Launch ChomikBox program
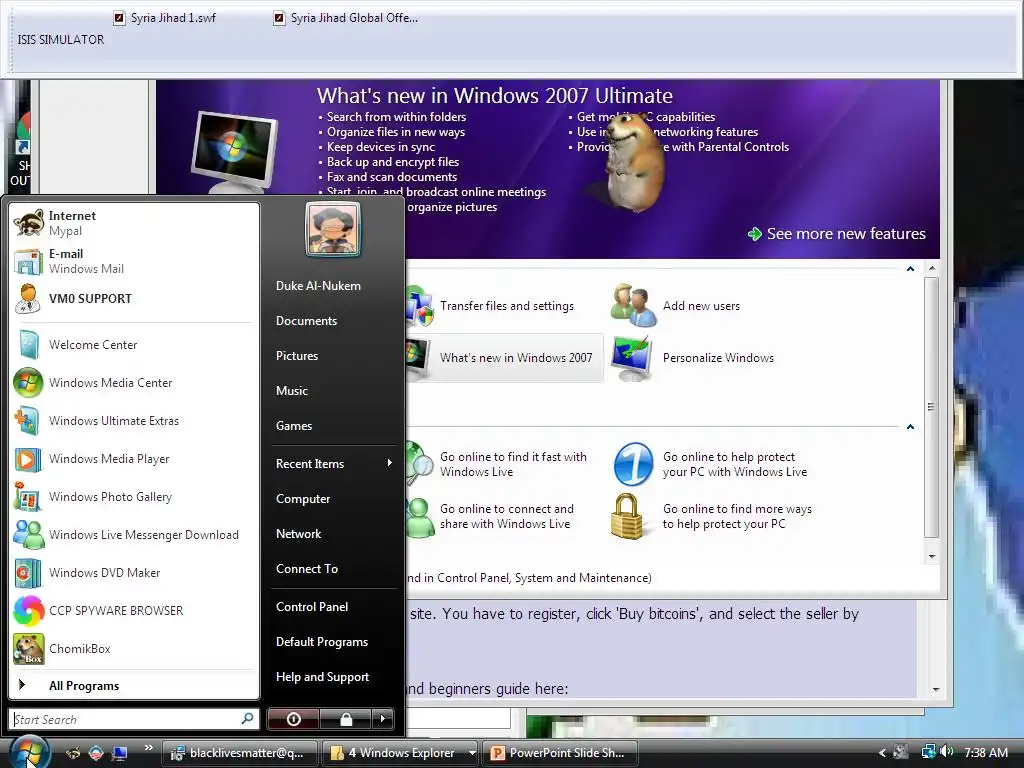The height and width of the screenshot is (768, 1024). (134, 648)
